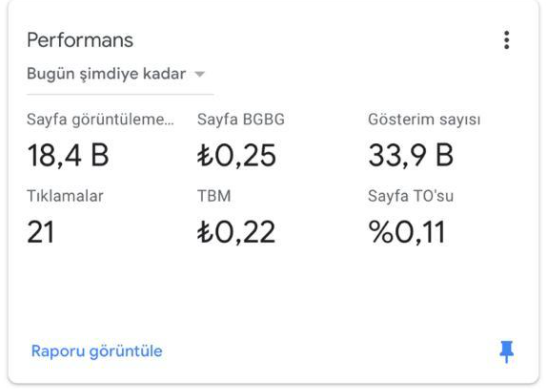Click the 21 clicks value

pos(41,232)
